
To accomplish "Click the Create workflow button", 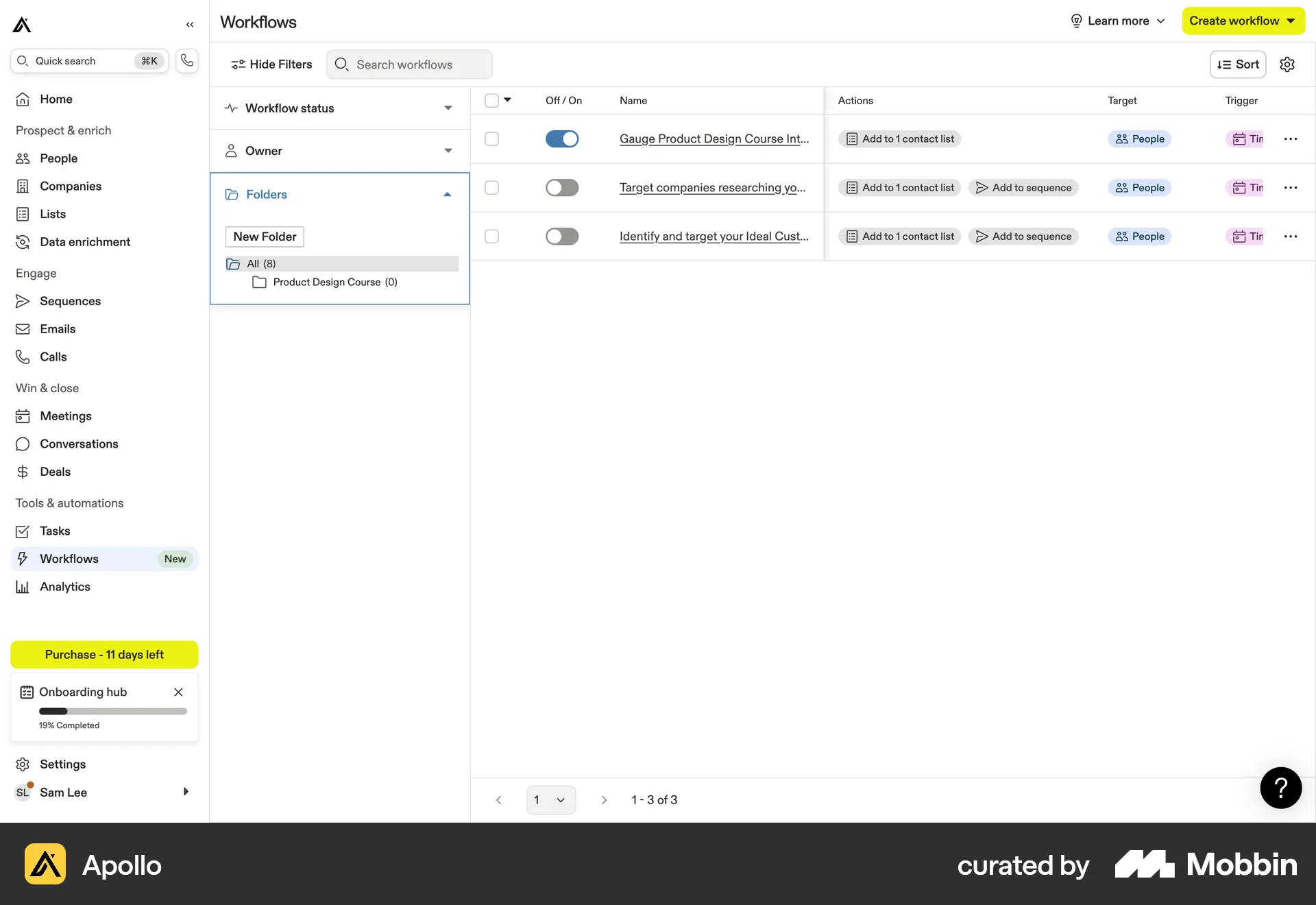I will coord(1243,21).
